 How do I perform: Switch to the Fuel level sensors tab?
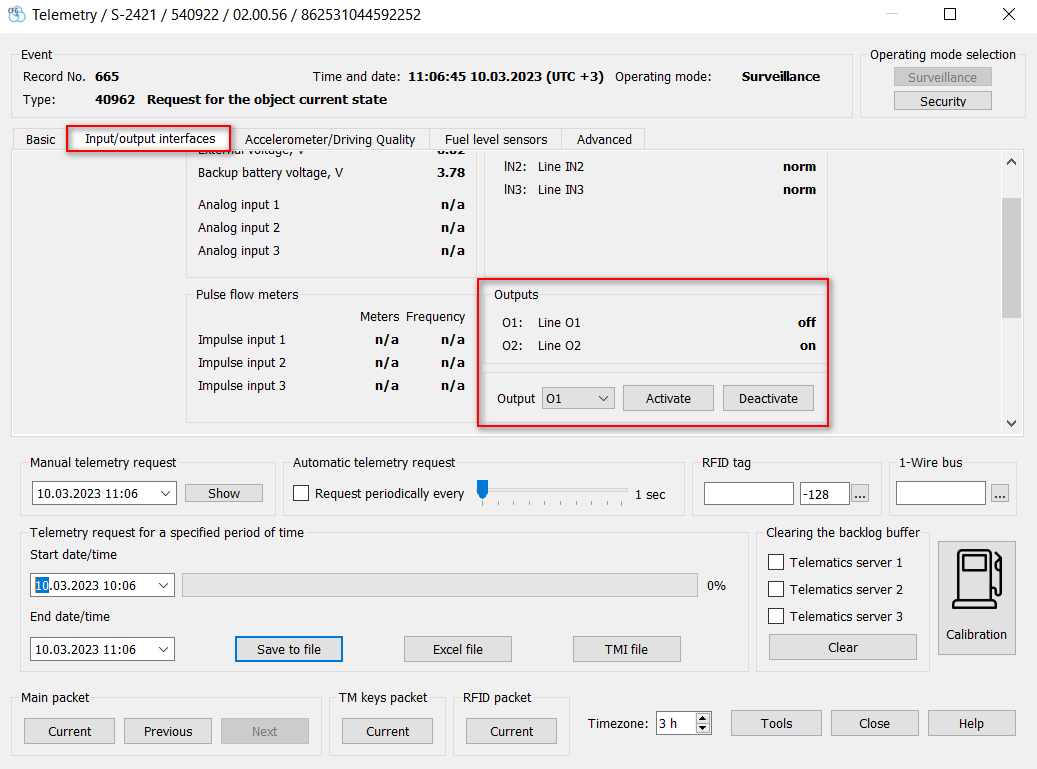pyautogui.click(x=495, y=140)
